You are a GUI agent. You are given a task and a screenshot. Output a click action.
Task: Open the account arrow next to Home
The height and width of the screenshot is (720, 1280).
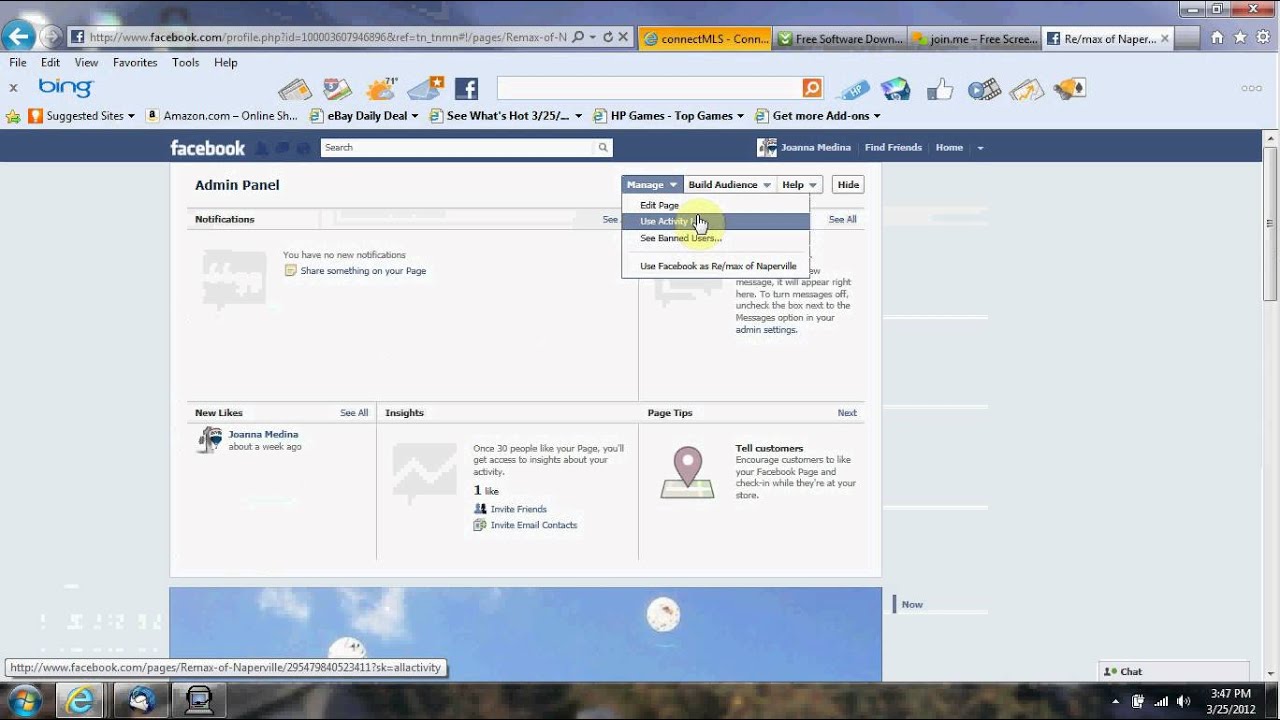click(980, 148)
